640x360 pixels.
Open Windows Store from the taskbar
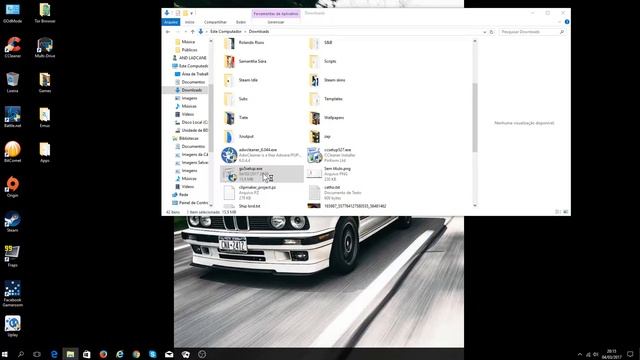pyautogui.click(x=87, y=354)
